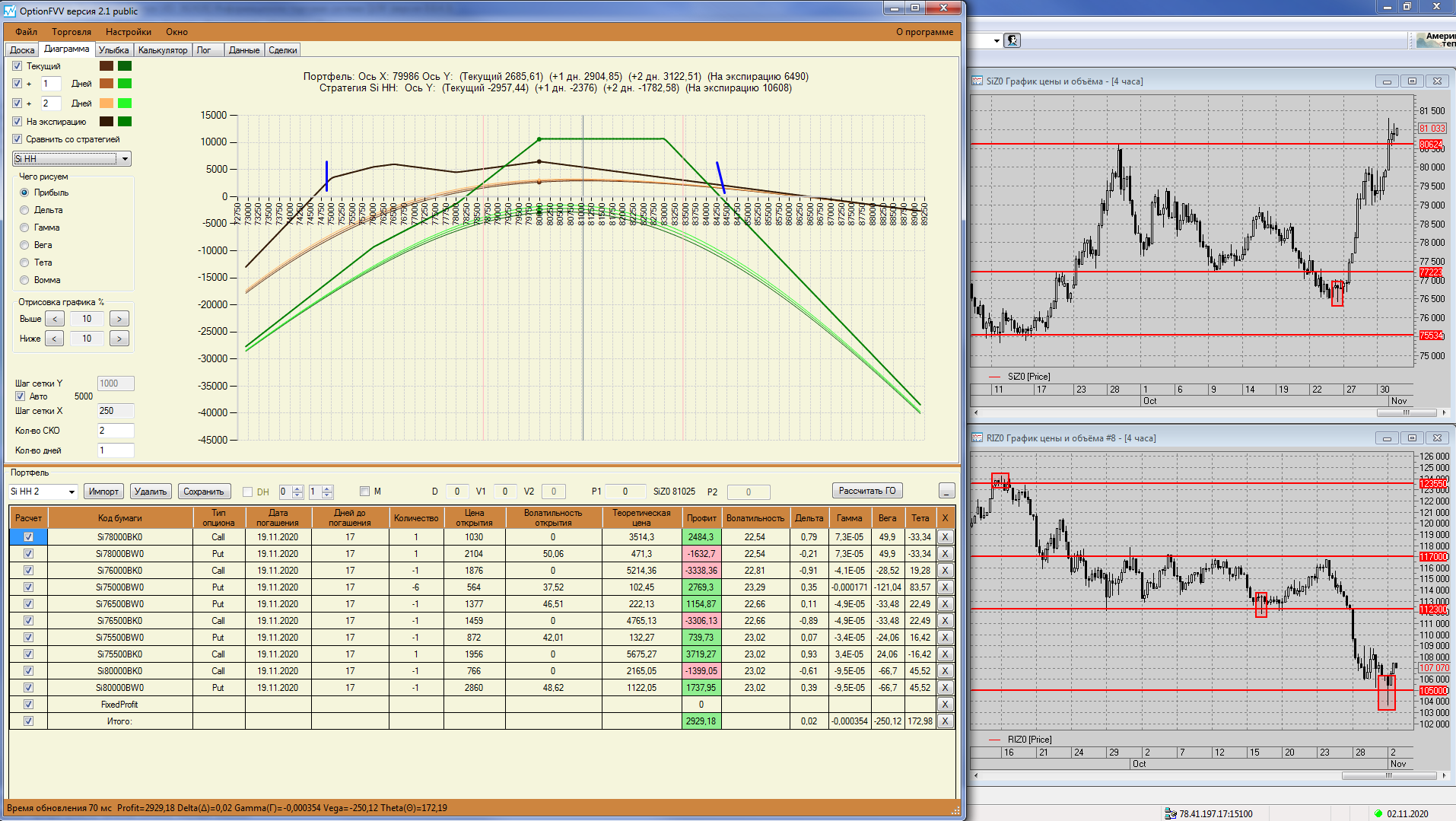Select the Дельта radio button
1456x821 pixels.
pyautogui.click(x=24, y=210)
